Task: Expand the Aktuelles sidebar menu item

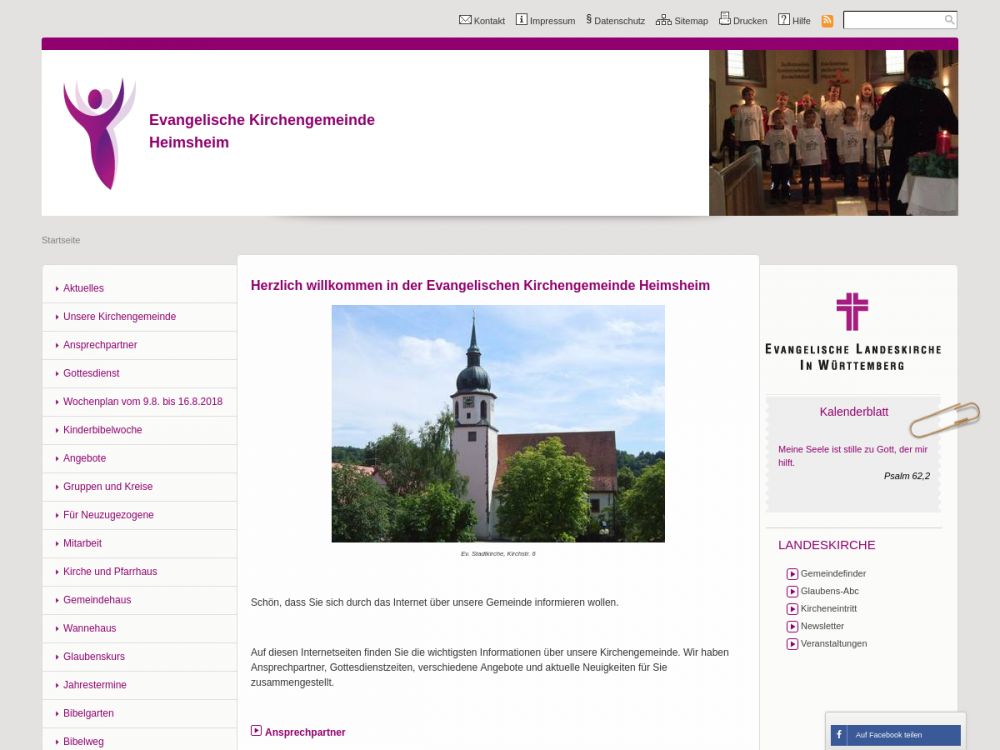Action: pos(83,288)
